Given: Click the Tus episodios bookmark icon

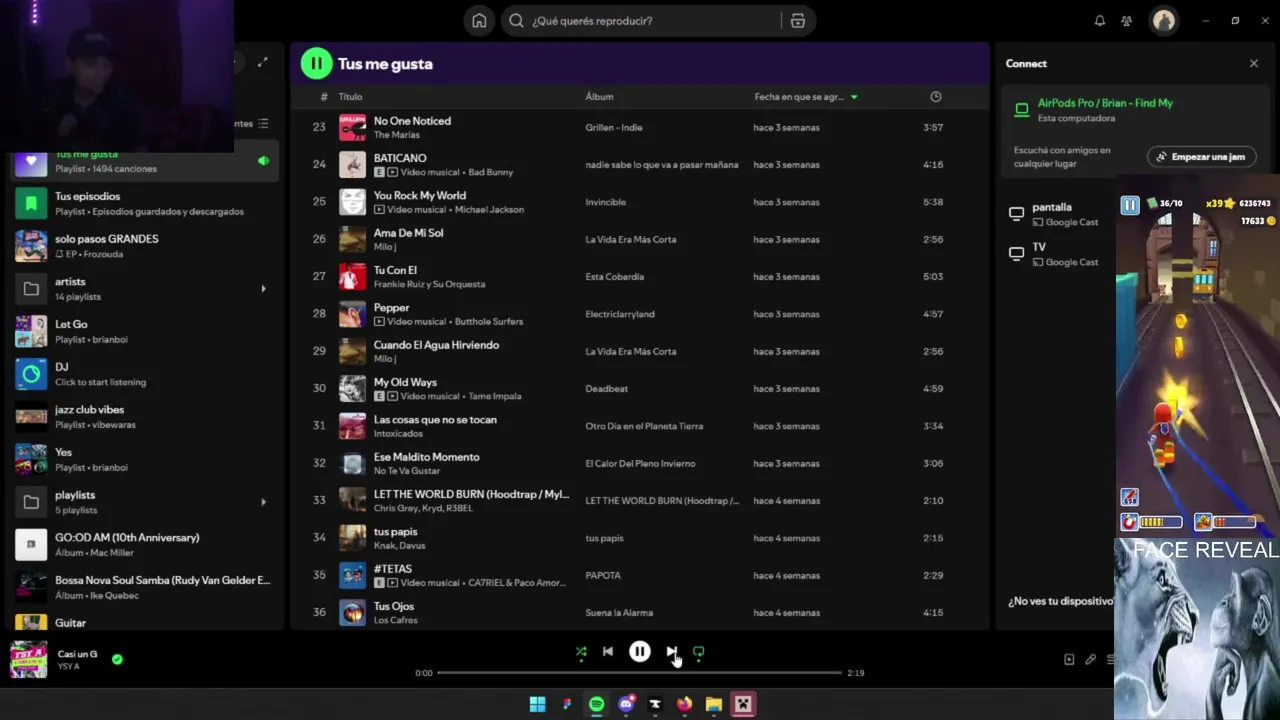Looking at the screenshot, I should point(31,203).
